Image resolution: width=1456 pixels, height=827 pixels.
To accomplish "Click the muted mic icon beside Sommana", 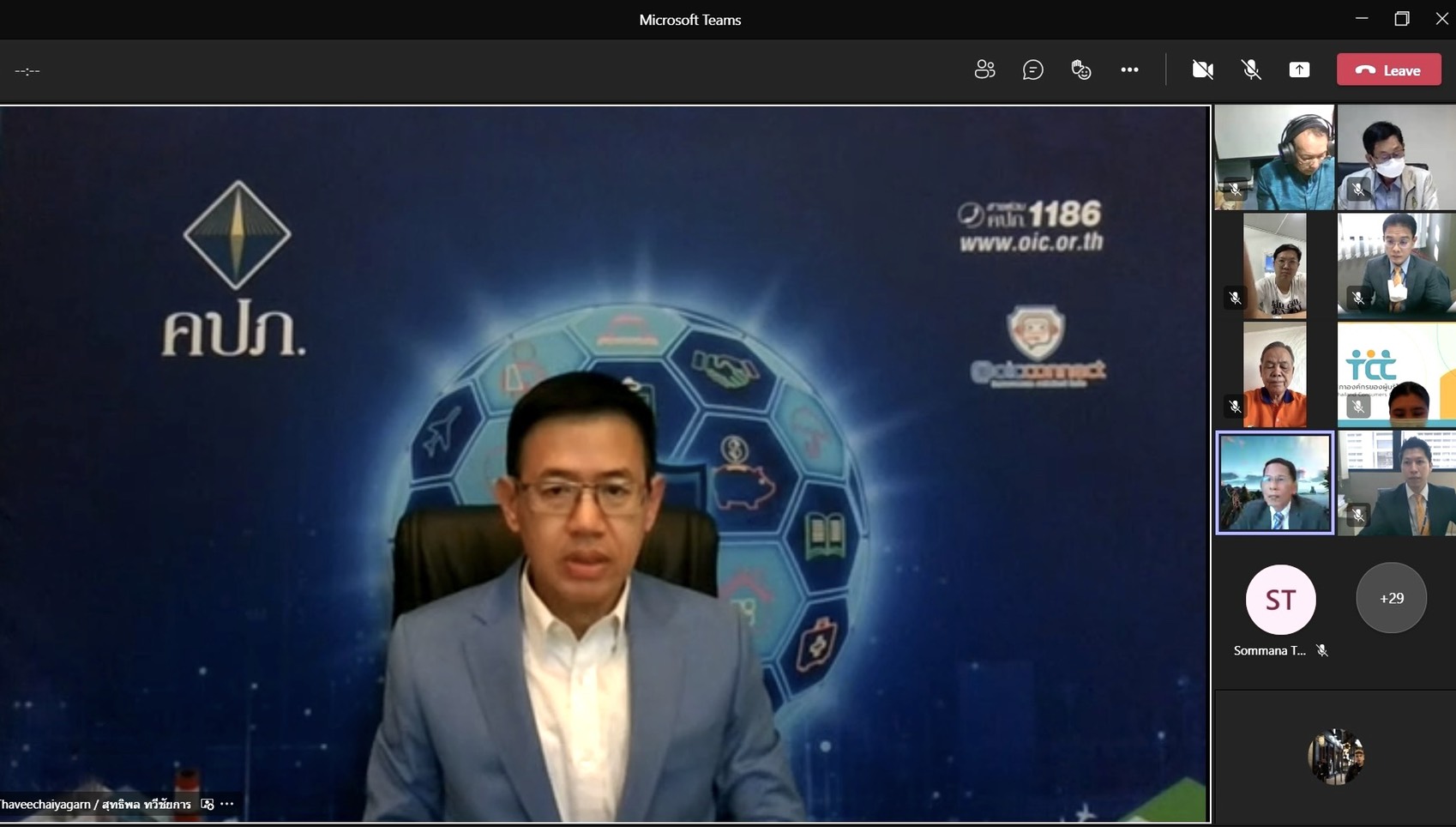I will (x=1322, y=651).
